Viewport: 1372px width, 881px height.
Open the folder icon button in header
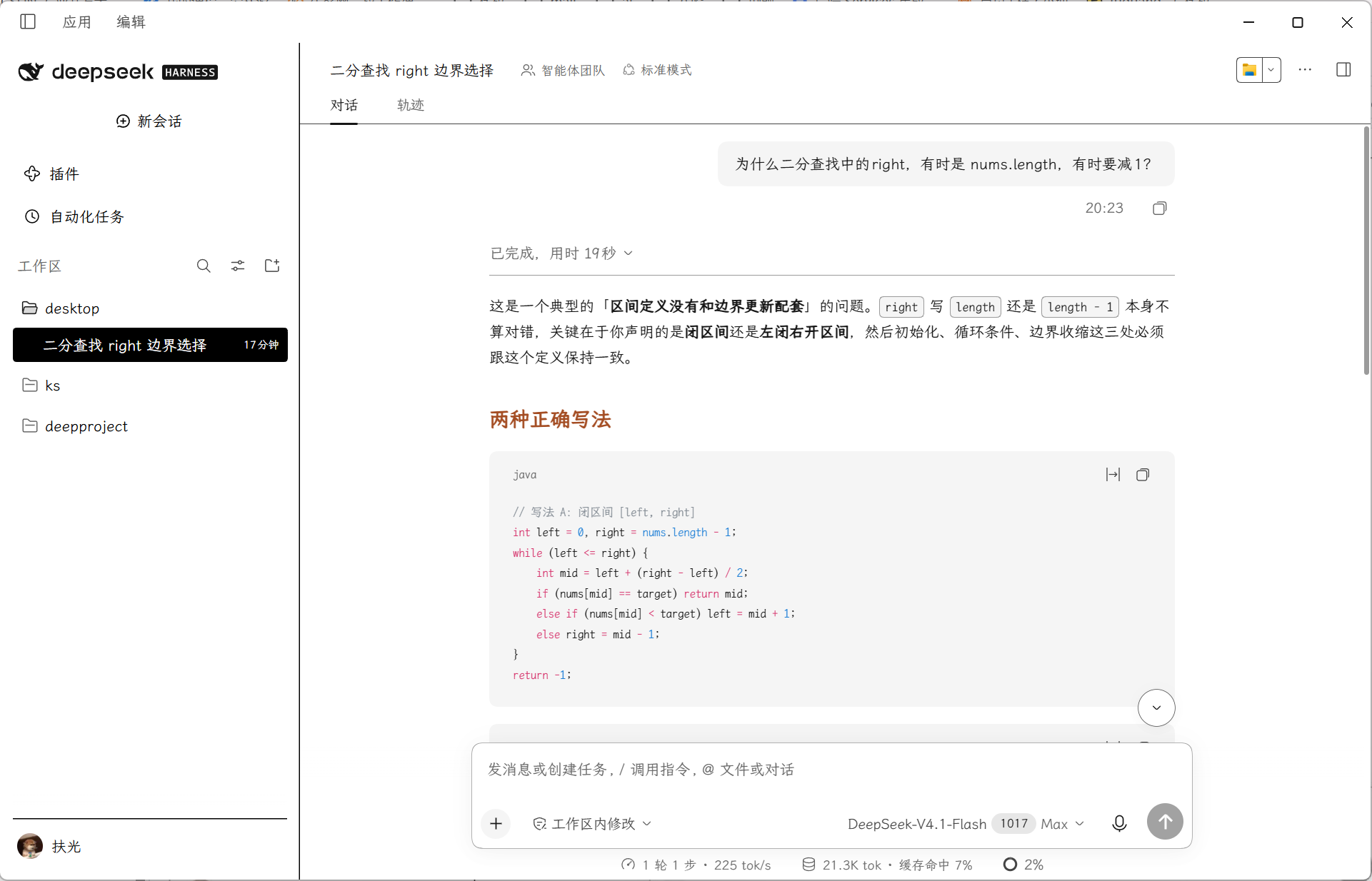tap(1249, 70)
